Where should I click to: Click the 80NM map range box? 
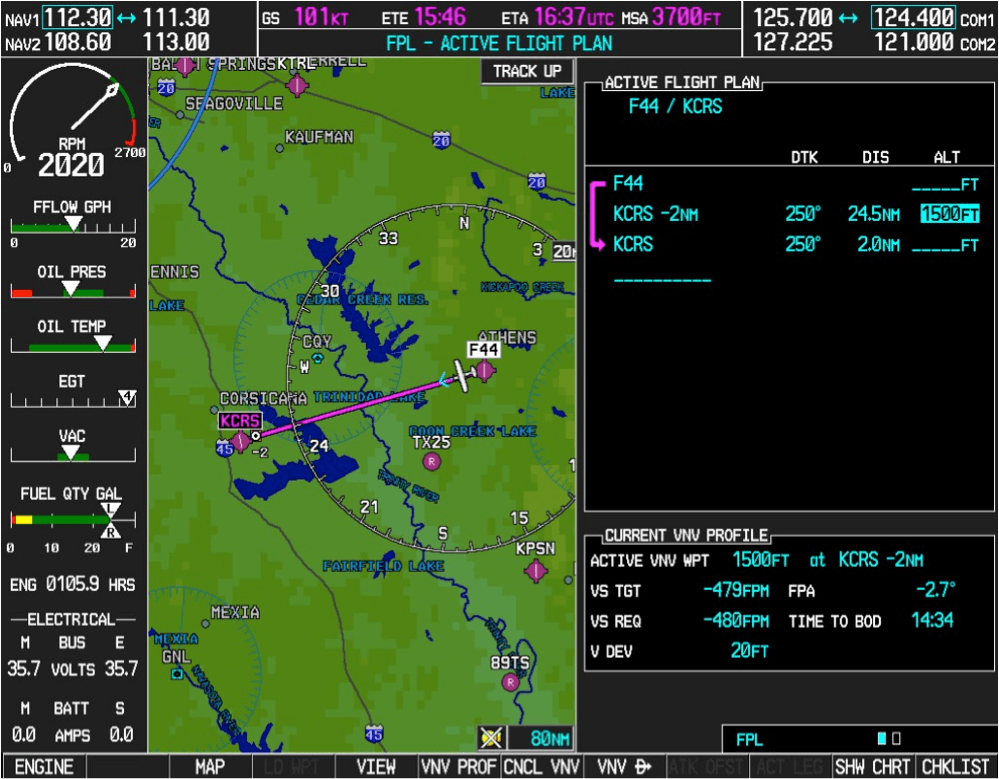tap(541, 738)
